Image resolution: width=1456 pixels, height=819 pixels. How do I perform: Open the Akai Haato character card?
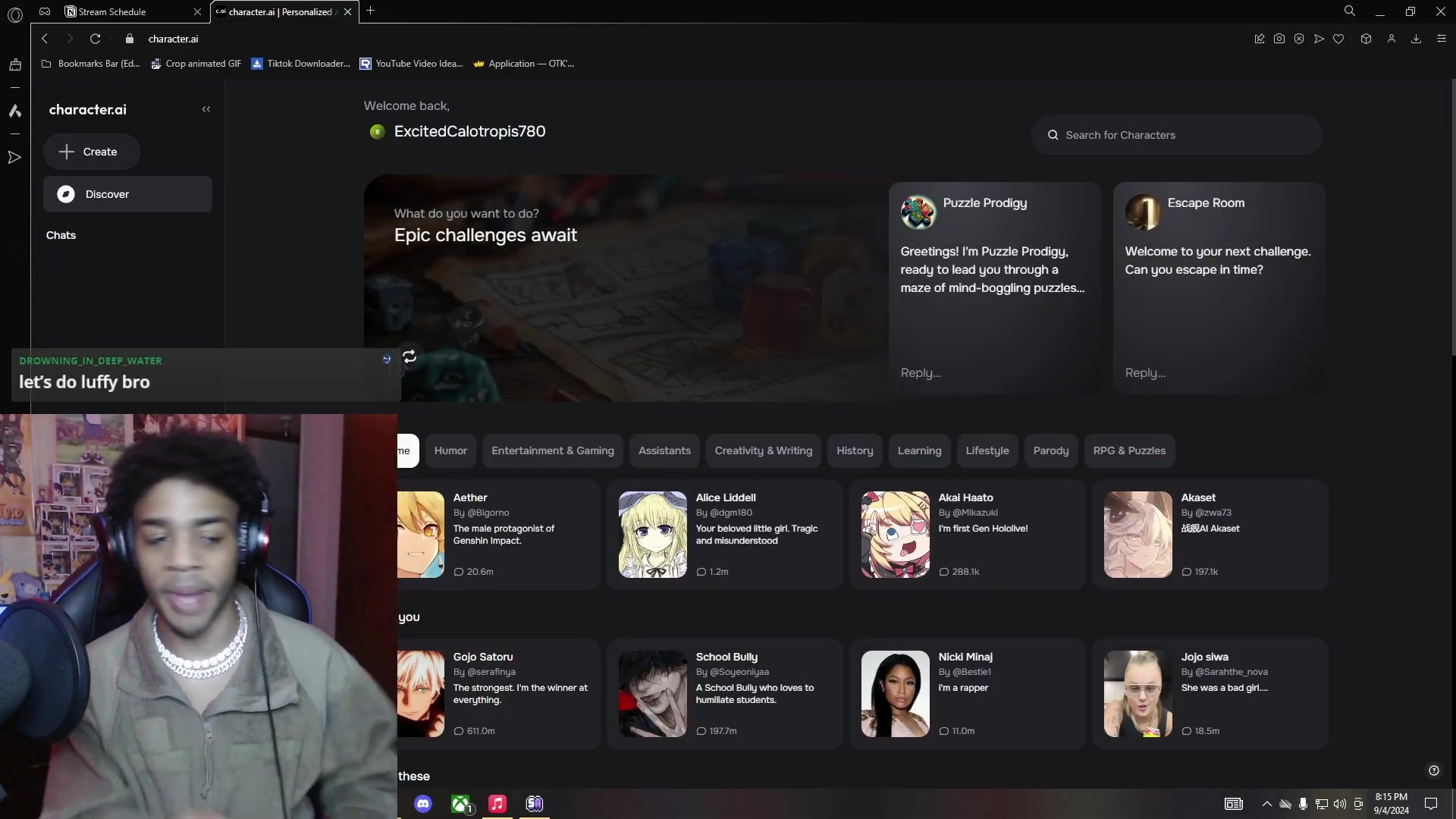click(x=967, y=535)
